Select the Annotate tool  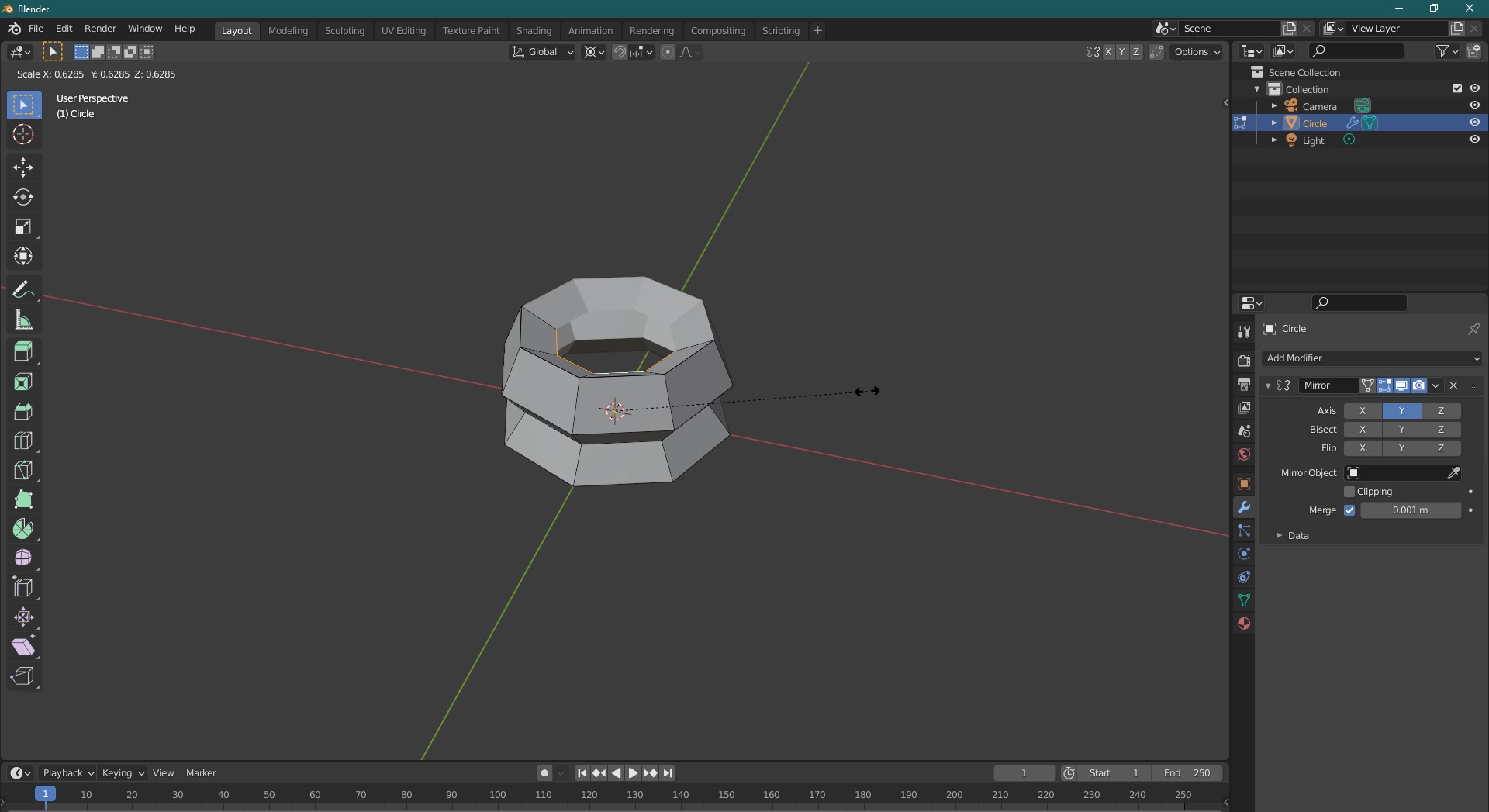point(23,289)
